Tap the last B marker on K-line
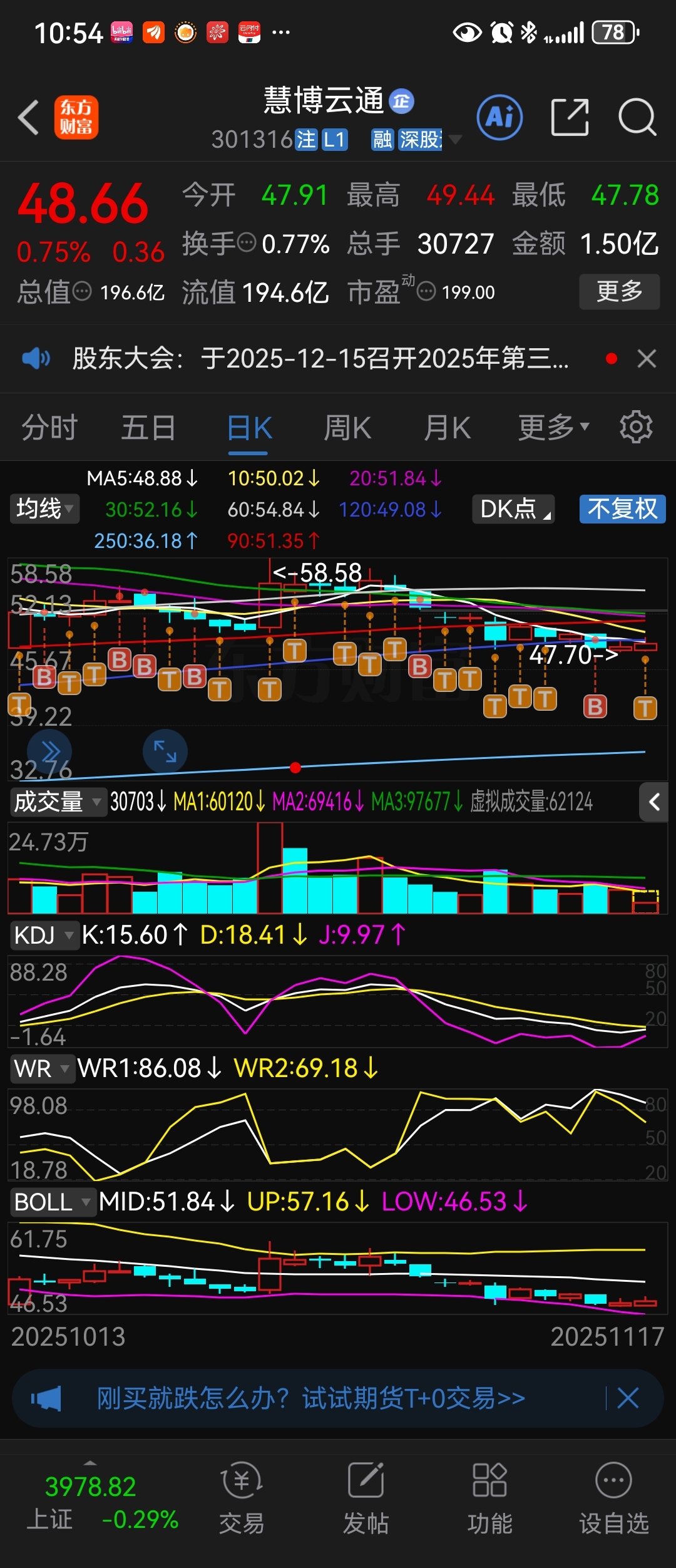676x1568 pixels. click(x=595, y=707)
